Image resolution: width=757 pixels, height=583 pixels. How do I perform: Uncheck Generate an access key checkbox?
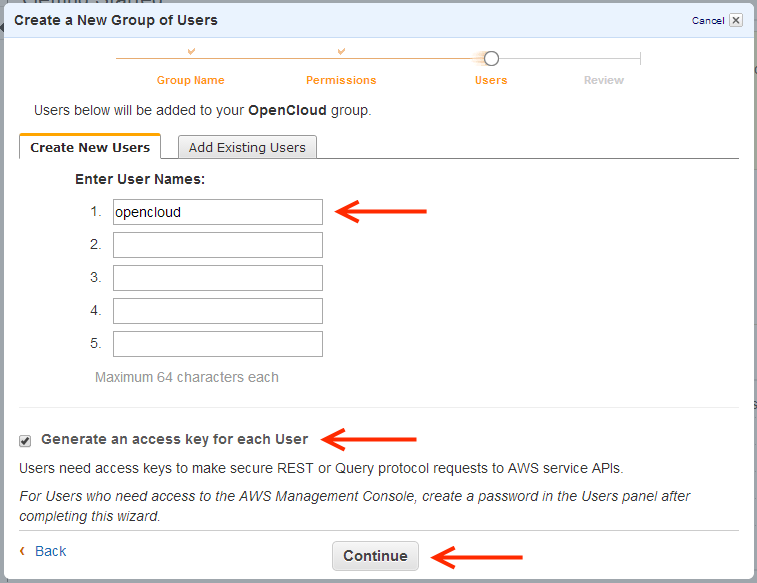pos(25,440)
